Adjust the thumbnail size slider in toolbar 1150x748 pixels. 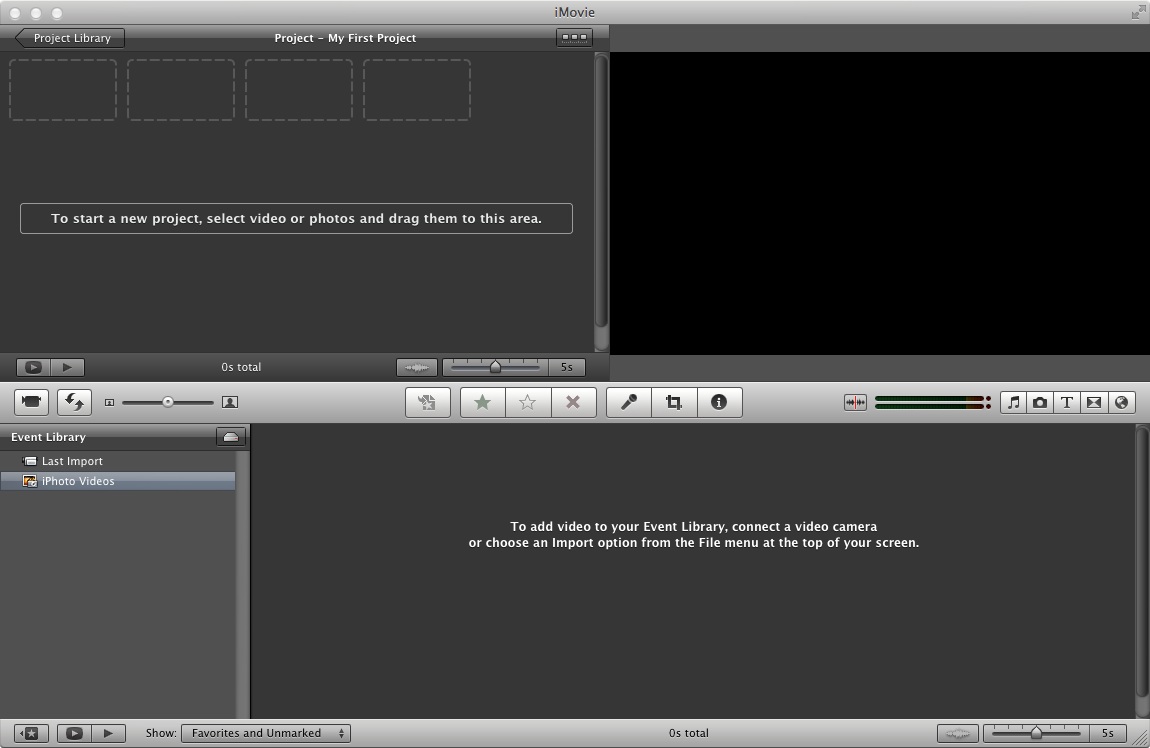[x=168, y=402]
